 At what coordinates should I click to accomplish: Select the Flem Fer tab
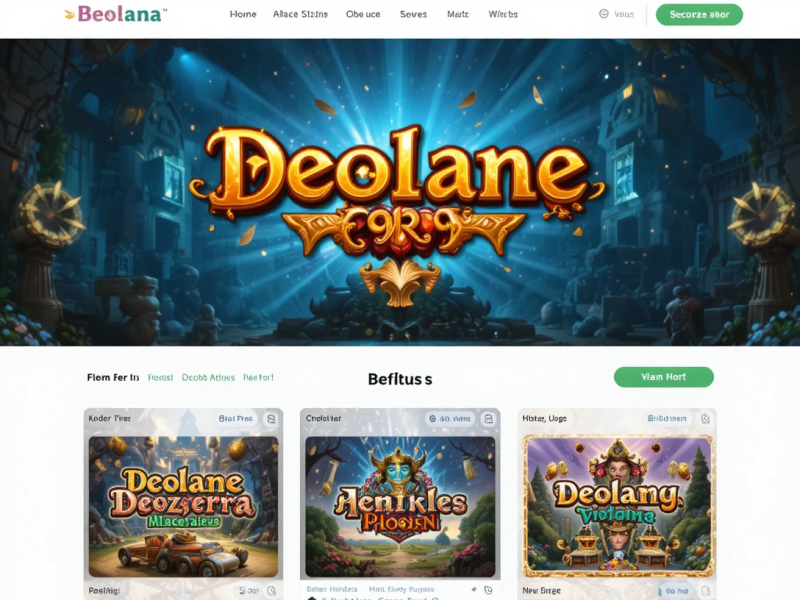tap(113, 378)
